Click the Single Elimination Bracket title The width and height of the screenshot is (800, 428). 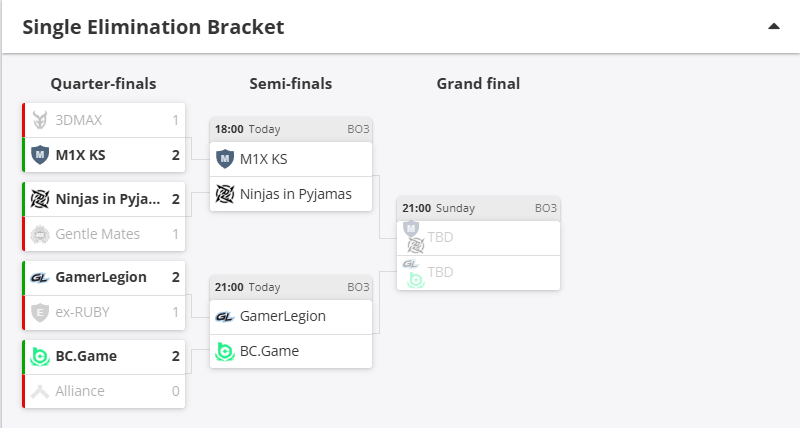tap(153, 27)
